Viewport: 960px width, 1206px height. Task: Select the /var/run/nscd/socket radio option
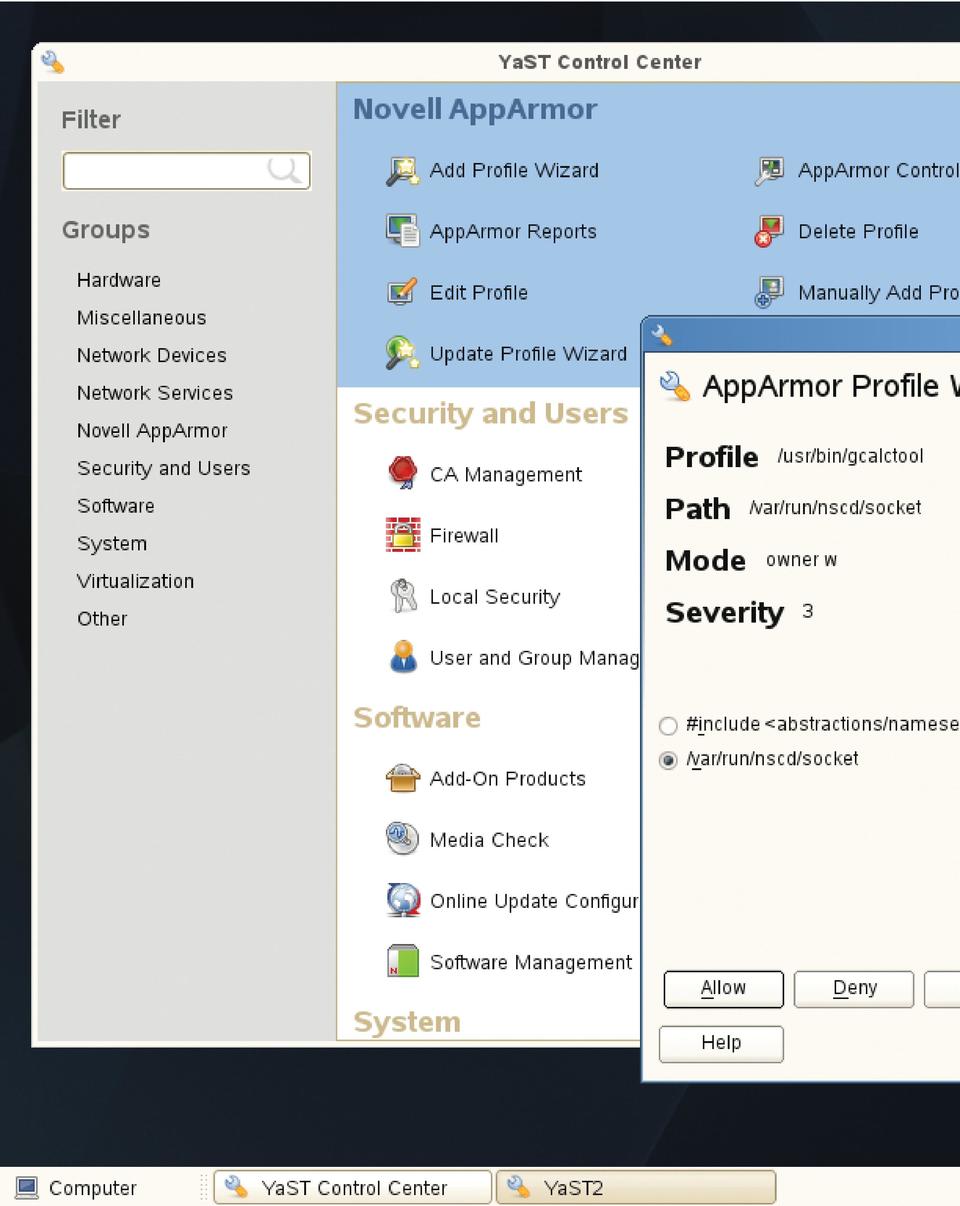coord(669,760)
